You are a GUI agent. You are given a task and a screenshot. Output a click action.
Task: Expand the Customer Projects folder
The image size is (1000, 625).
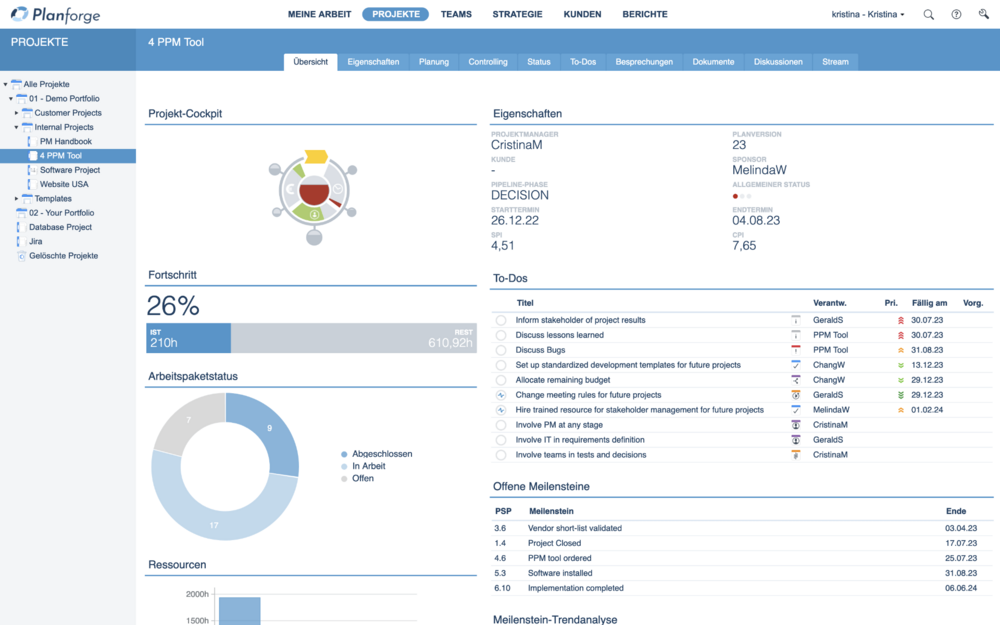[x=16, y=113]
